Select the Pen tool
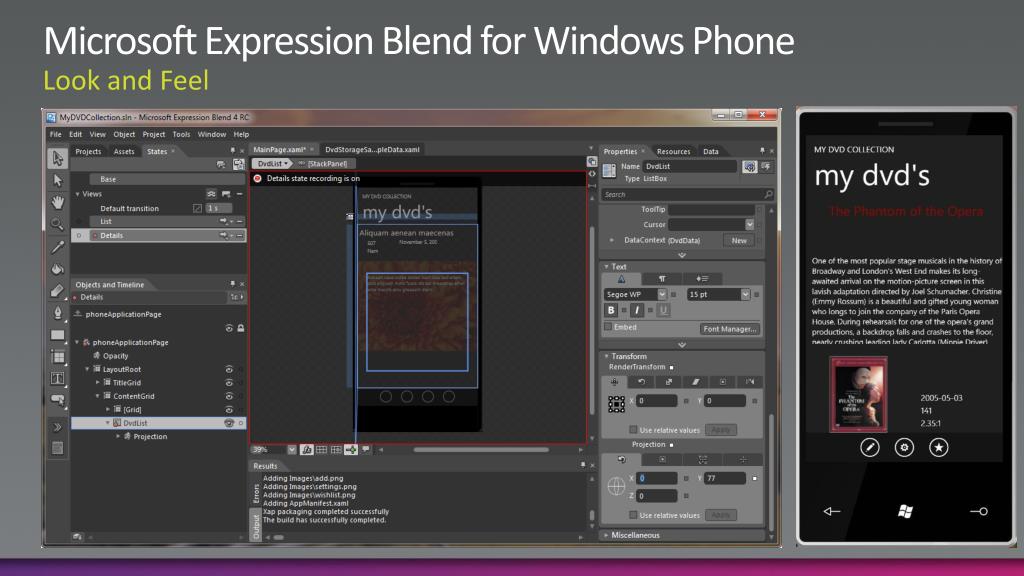Image resolution: width=1024 pixels, height=576 pixels. click(57, 313)
